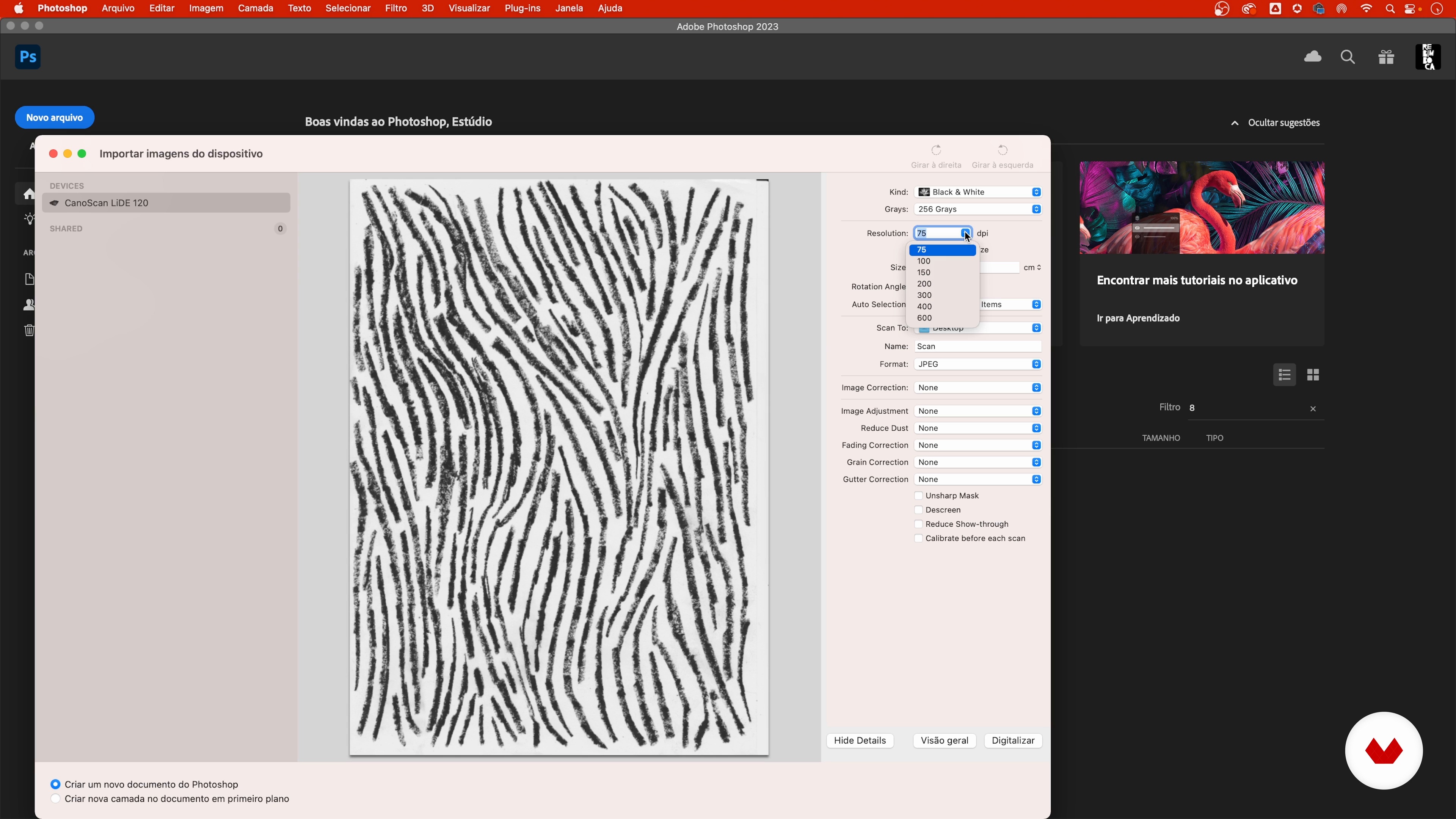The height and width of the screenshot is (819, 1456).
Task: Select CanoScan LiDE 120 device
Action: pyautogui.click(x=166, y=203)
